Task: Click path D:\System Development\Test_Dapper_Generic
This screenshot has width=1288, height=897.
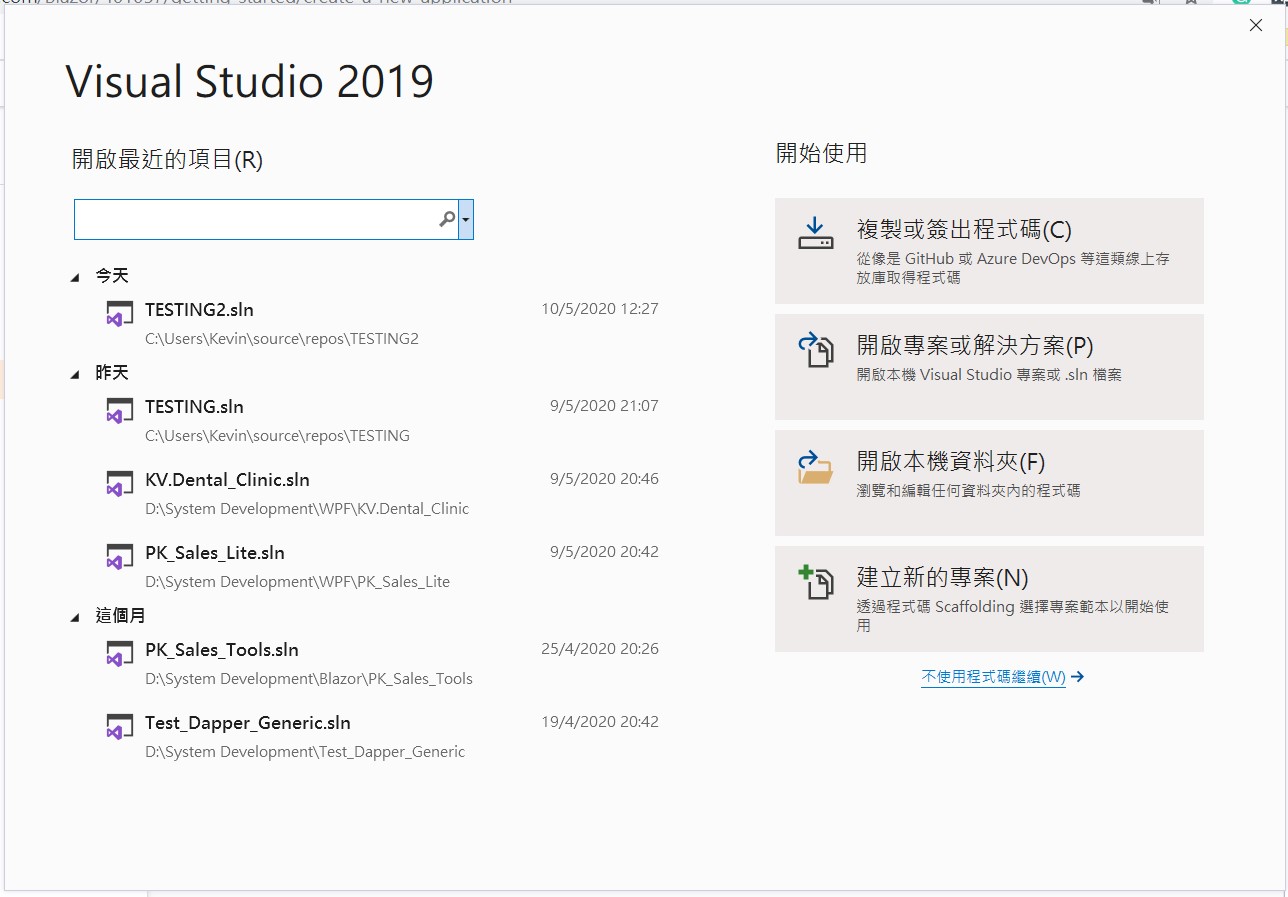Action: [305, 752]
